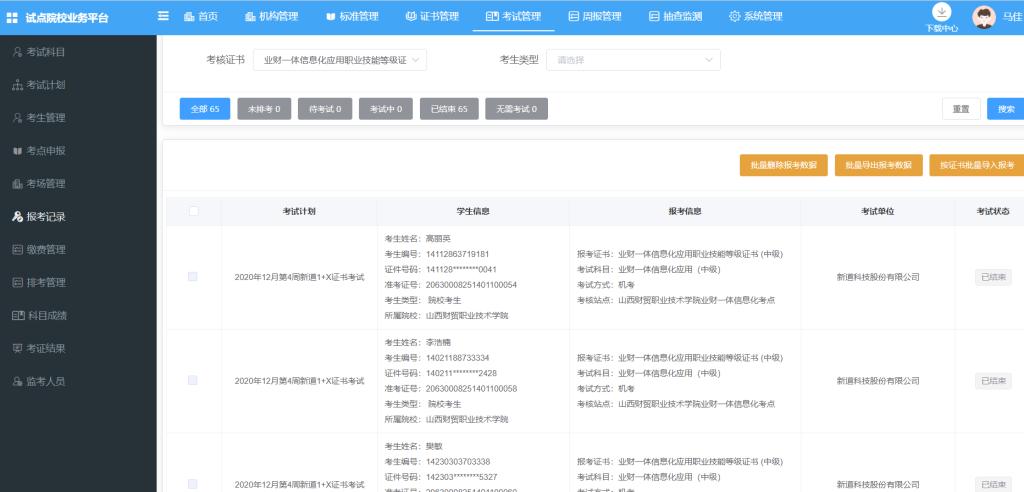Select the 考试中 0 filter tab
The width and height of the screenshot is (1024, 492).
pyautogui.click(x=385, y=109)
